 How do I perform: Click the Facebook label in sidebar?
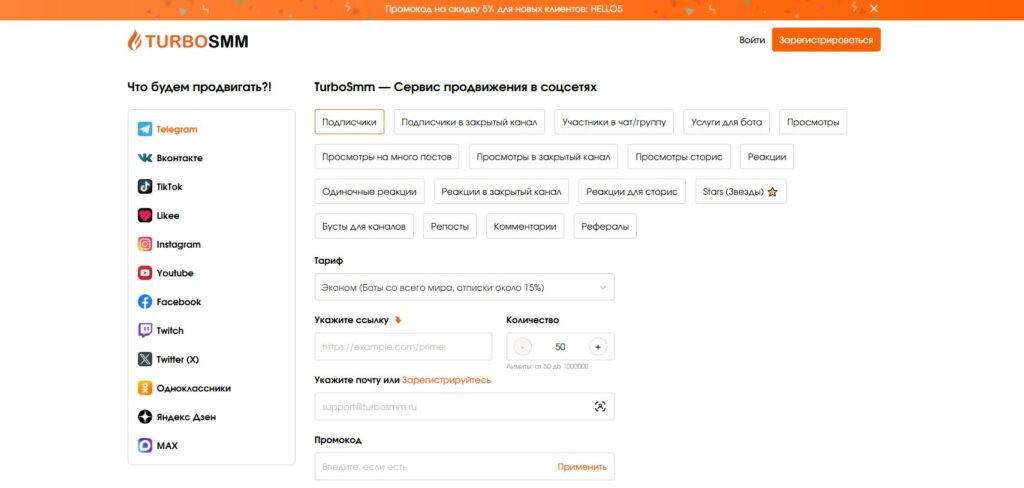pos(179,302)
